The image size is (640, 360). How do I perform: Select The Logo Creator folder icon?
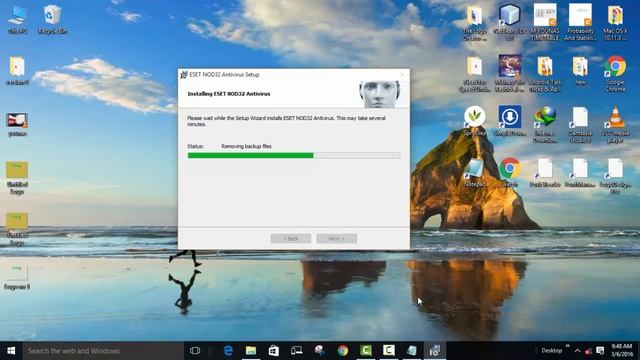click(475, 22)
